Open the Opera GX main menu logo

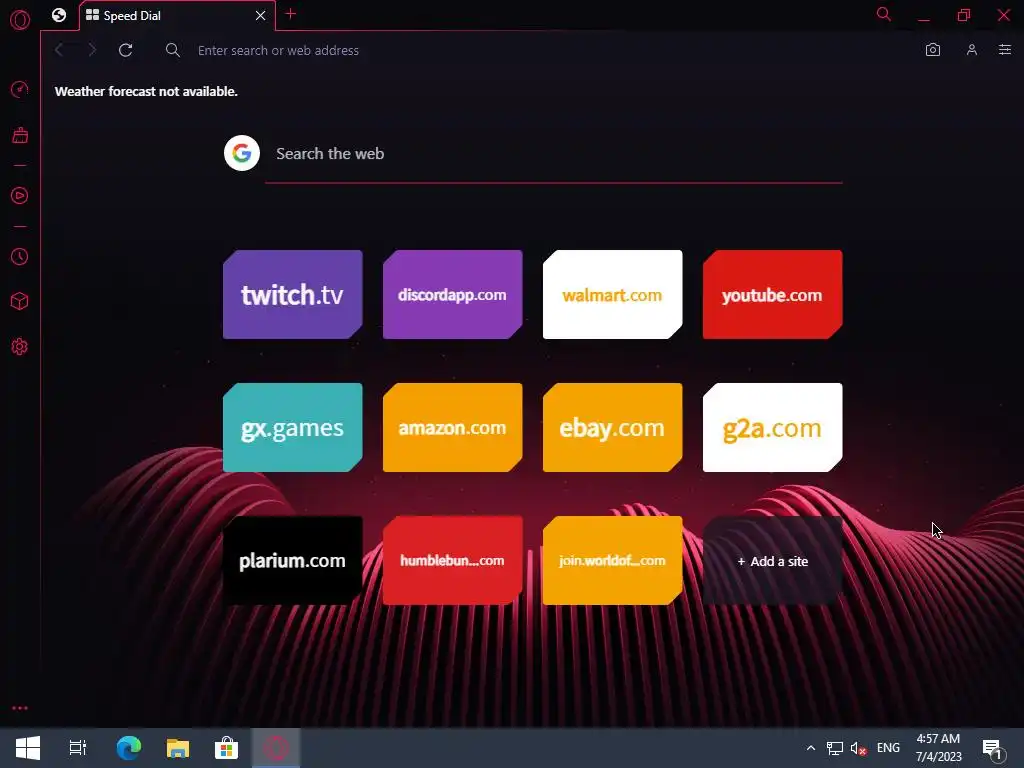[20, 20]
